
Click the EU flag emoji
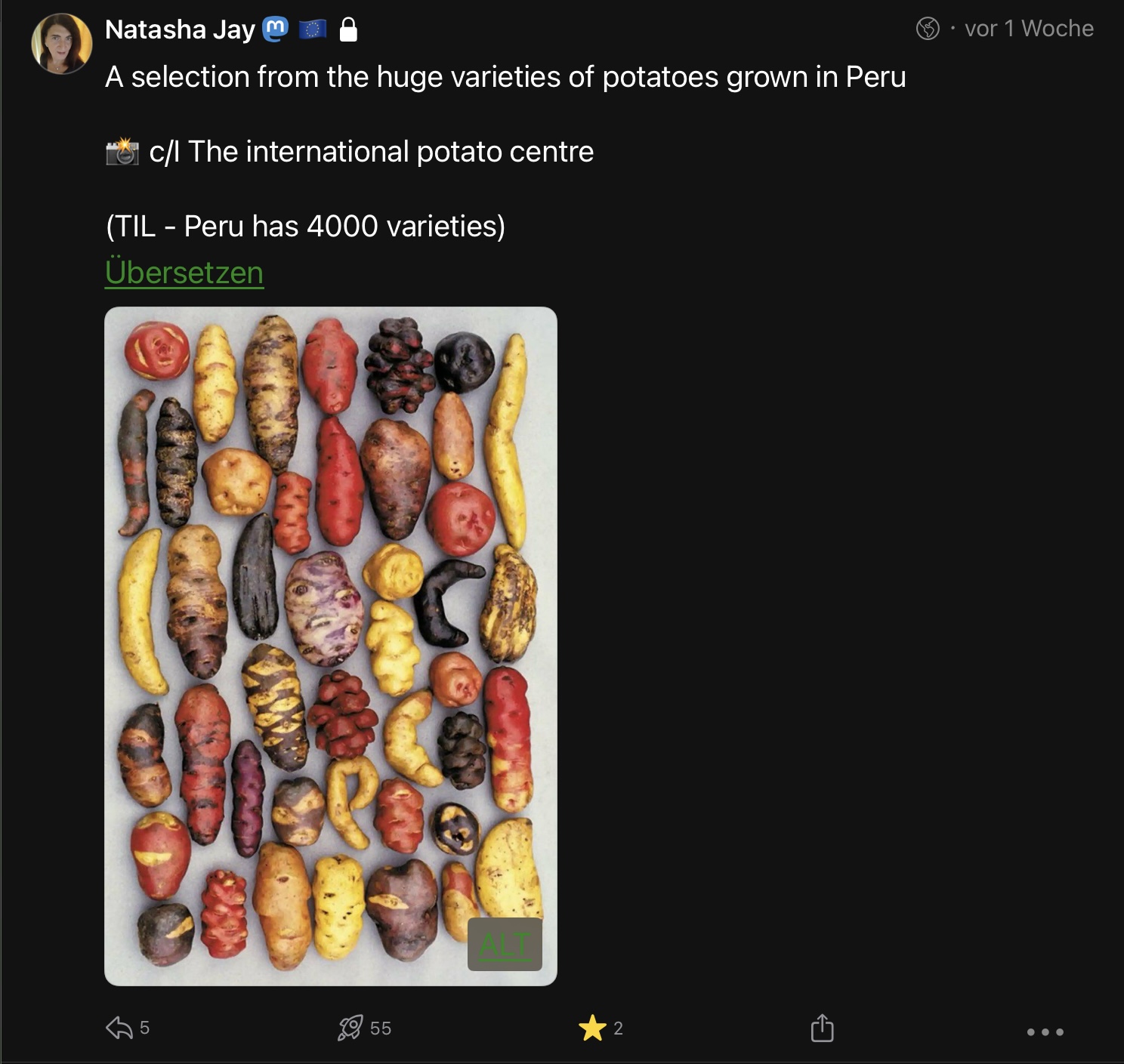(x=312, y=29)
